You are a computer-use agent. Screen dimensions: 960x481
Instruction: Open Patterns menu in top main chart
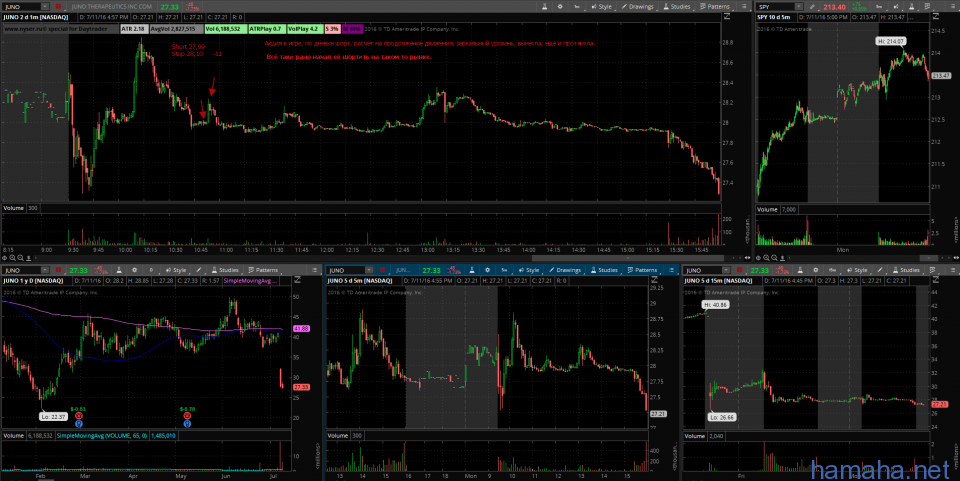[714, 7]
